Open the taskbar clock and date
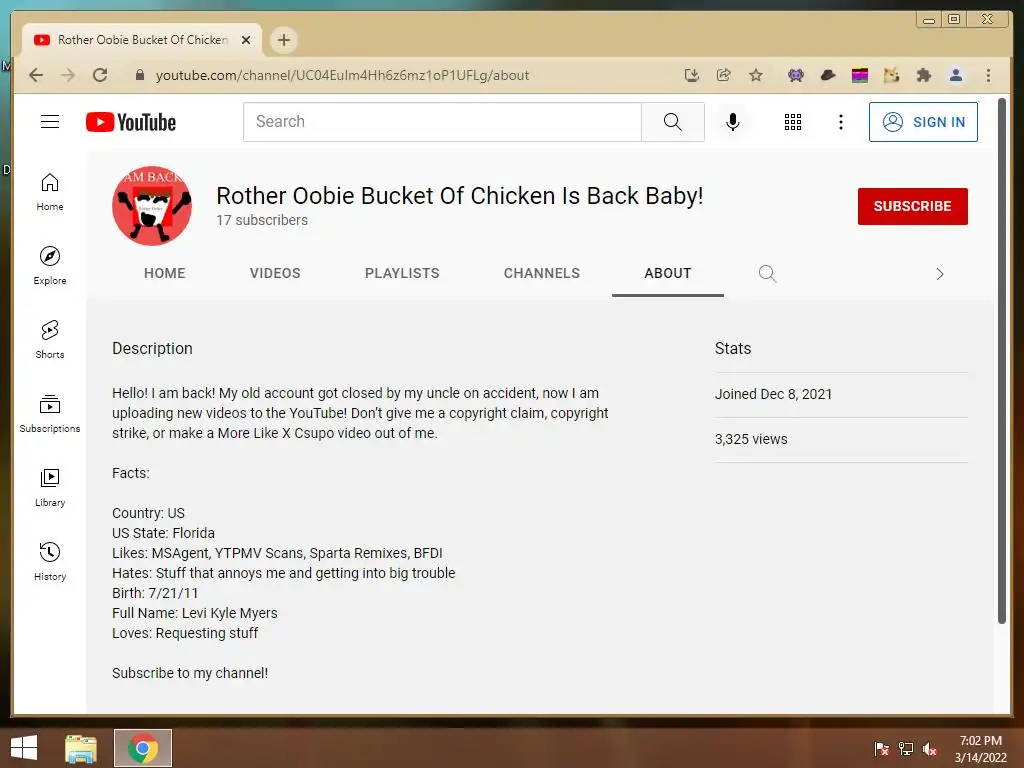 point(981,749)
